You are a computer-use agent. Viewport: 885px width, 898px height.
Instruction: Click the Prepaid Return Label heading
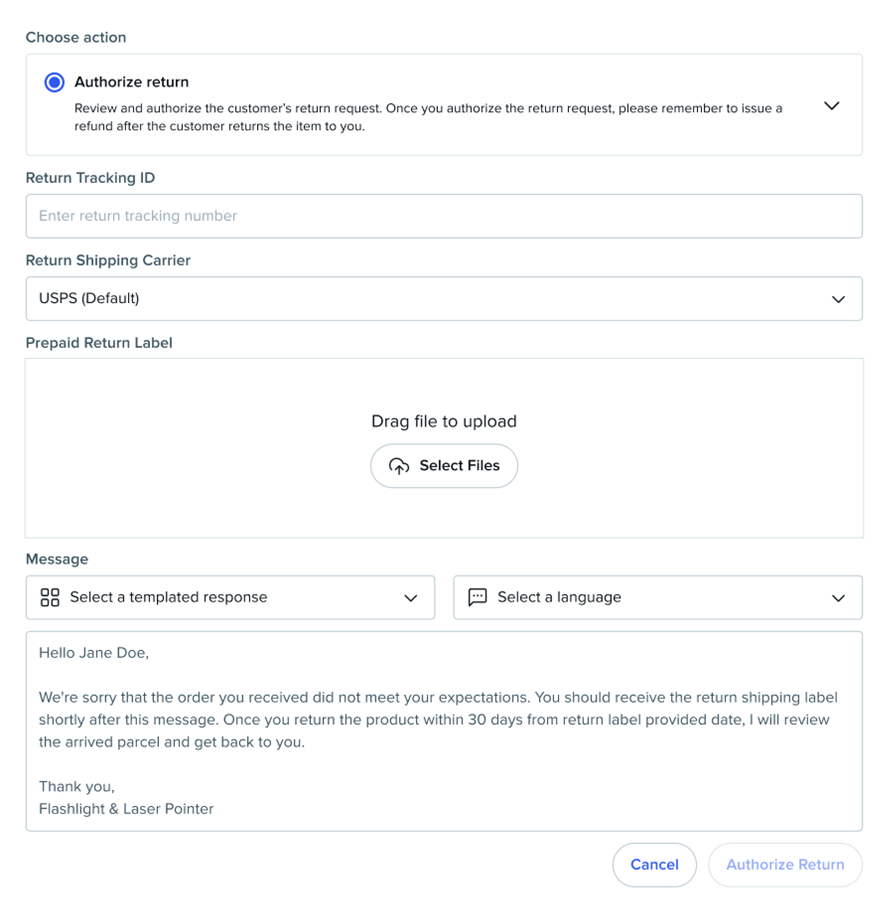99,342
